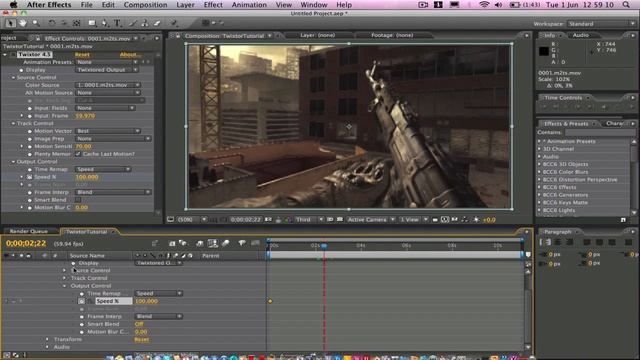
Task: Click the exposure reset icon in viewer footer
Action: [x=476, y=220]
